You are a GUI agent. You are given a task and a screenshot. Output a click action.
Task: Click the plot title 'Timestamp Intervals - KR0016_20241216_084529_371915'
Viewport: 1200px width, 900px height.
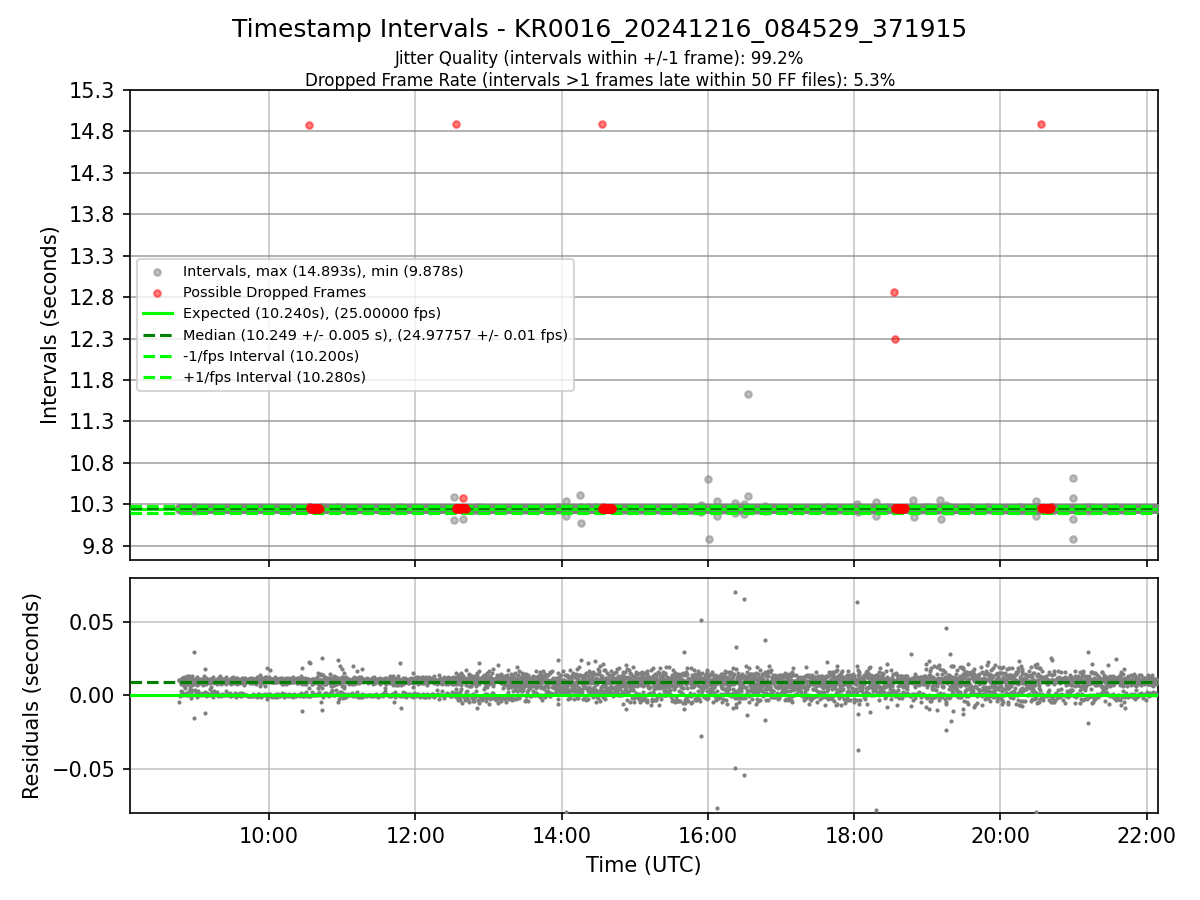coord(599,29)
